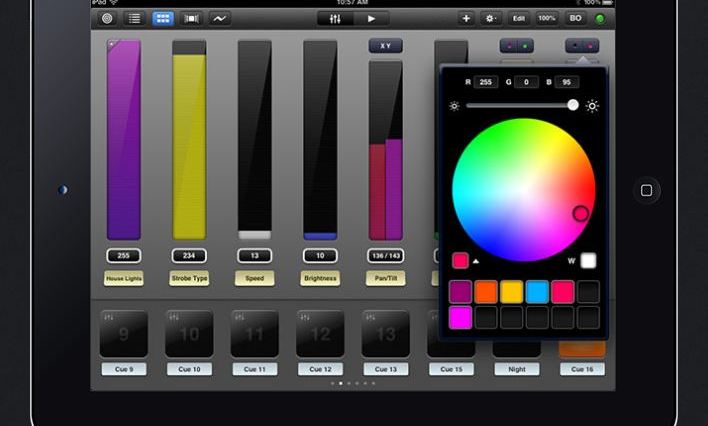708x426 pixels.
Task: Open the waveform graph view icon
Action: 219,18
